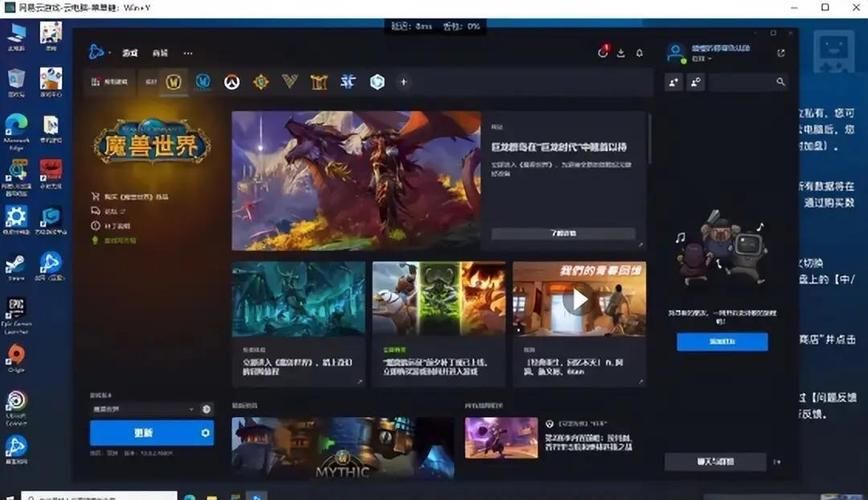Image resolution: width=868 pixels, height=500 pixels.
Task: Select the blue WoW Classic icon
Action: point(203,81)
